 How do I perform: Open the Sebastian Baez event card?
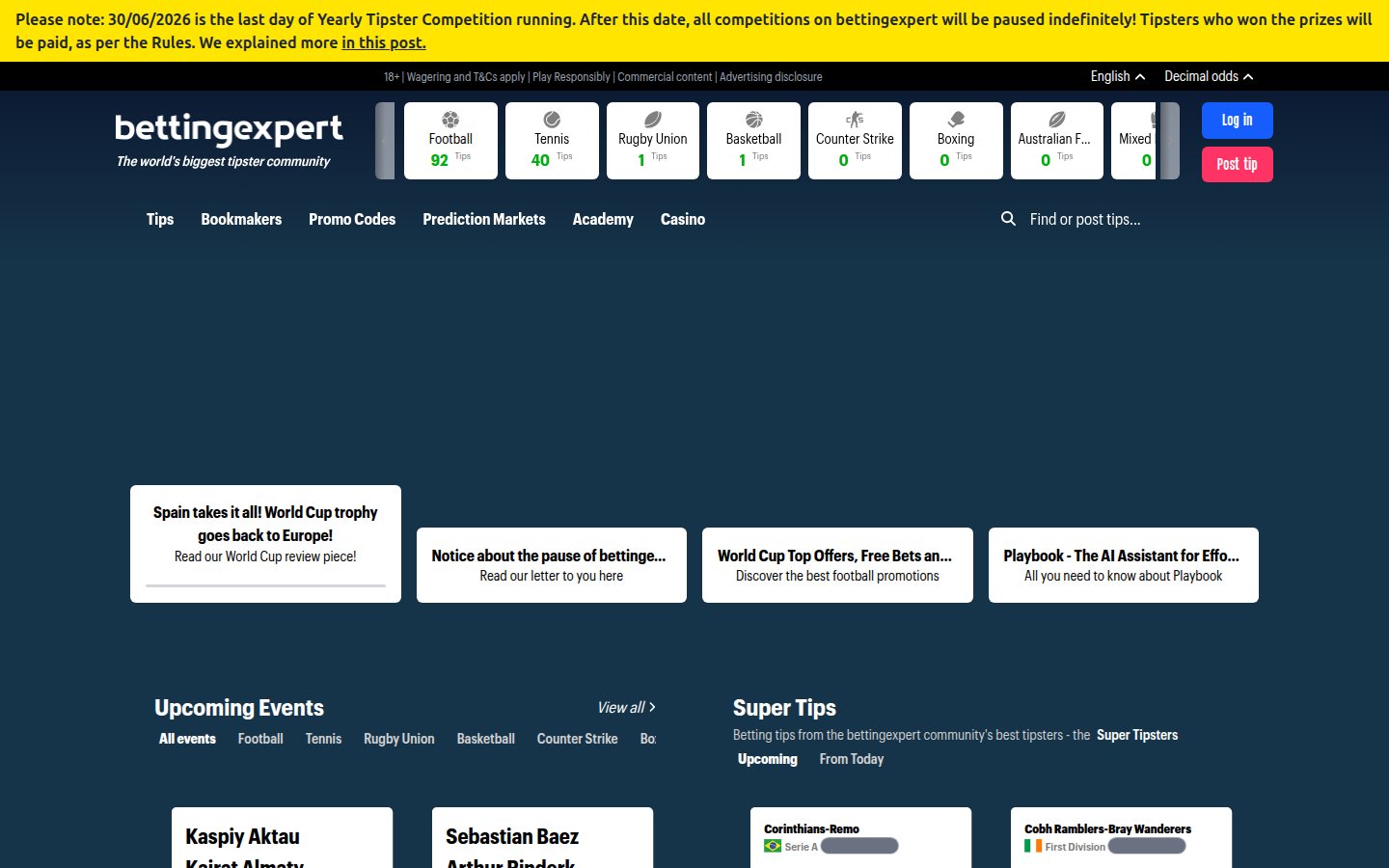(x=542, y=837)
